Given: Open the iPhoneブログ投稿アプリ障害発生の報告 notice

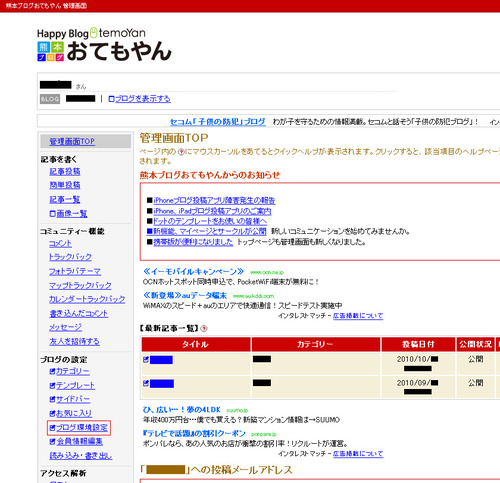Looking at the screenshot, I should click(214, 200).
